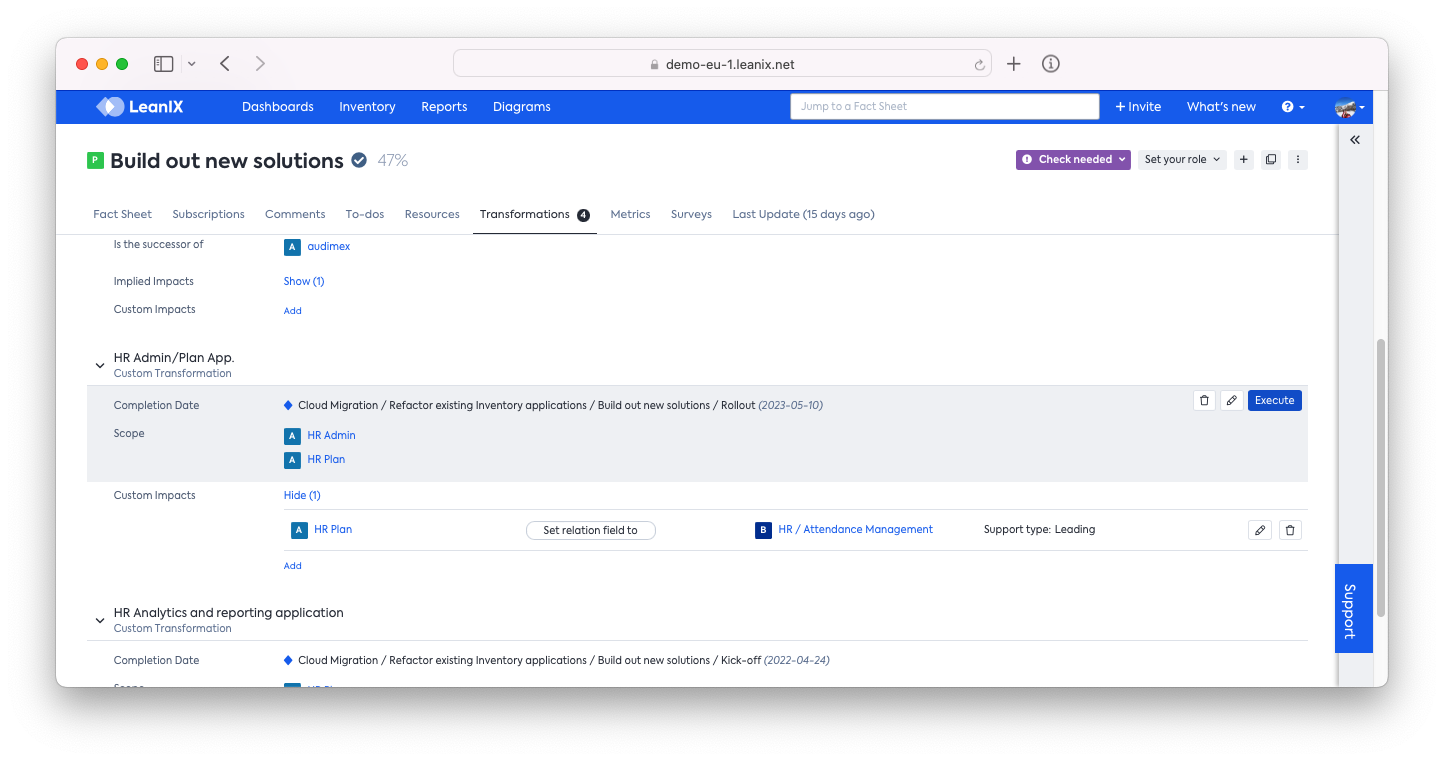
Task: Click the Execute button
Action: 1275,400
